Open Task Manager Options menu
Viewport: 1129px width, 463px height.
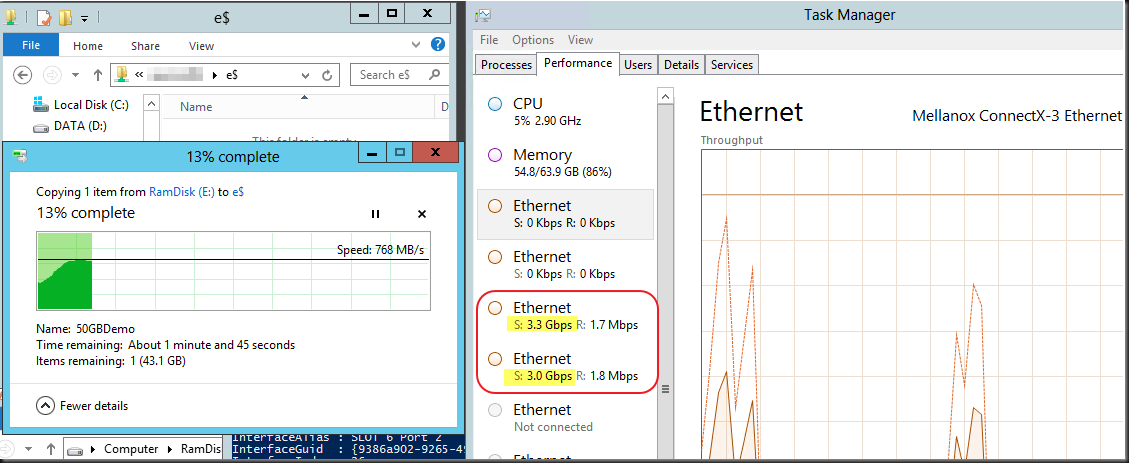pos(533,40)
